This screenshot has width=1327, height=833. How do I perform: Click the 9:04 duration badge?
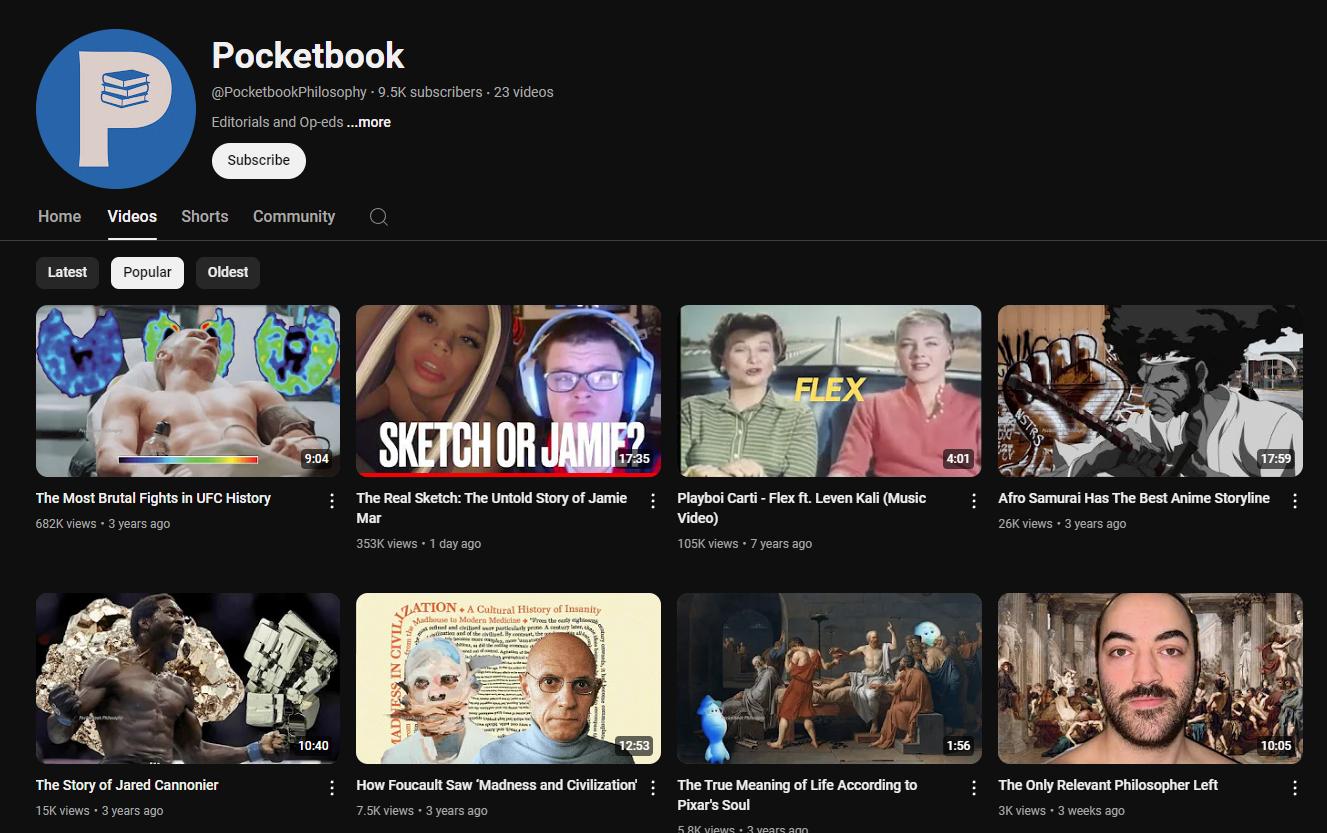coord(316,459)
